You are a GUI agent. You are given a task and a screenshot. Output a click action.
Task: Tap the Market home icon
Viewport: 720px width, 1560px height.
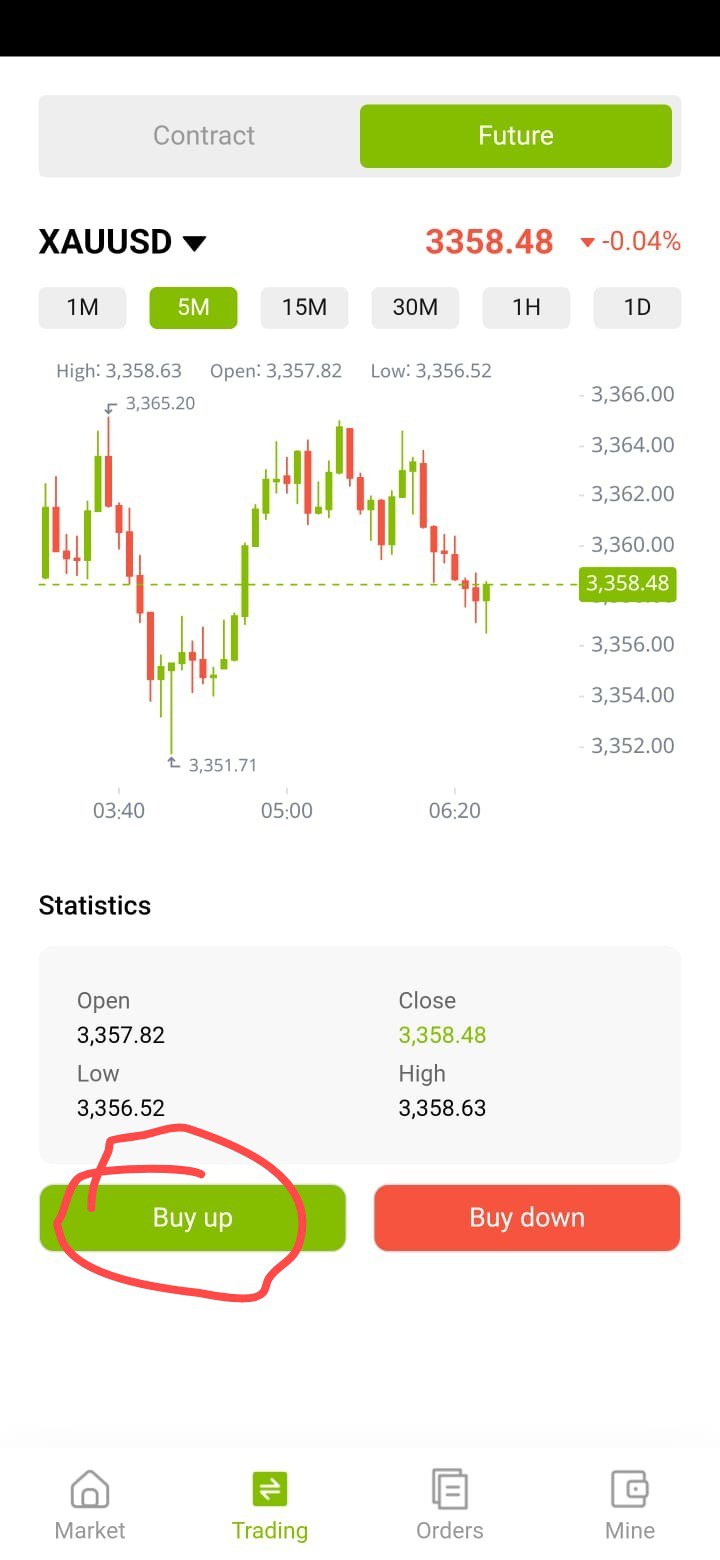tap(90, 1489)
